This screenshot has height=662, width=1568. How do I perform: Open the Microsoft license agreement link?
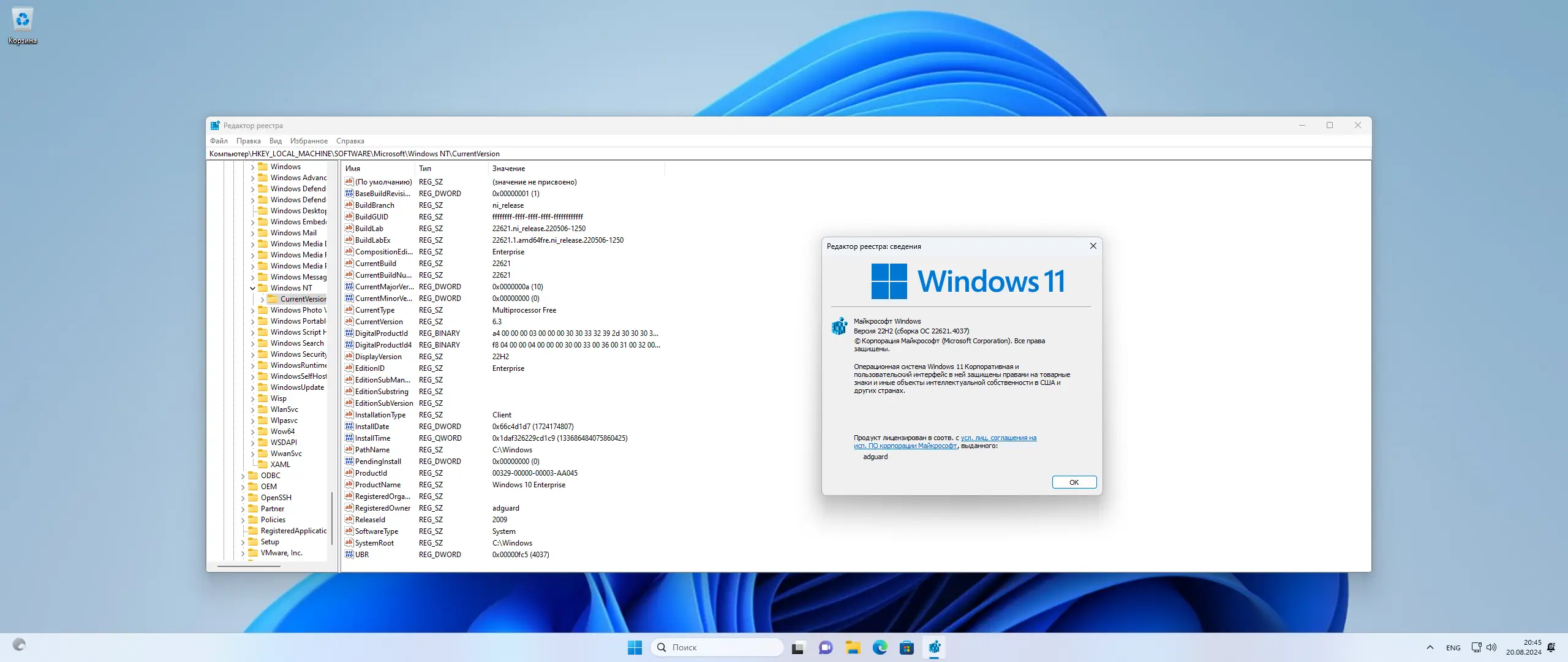pos(998,438)
